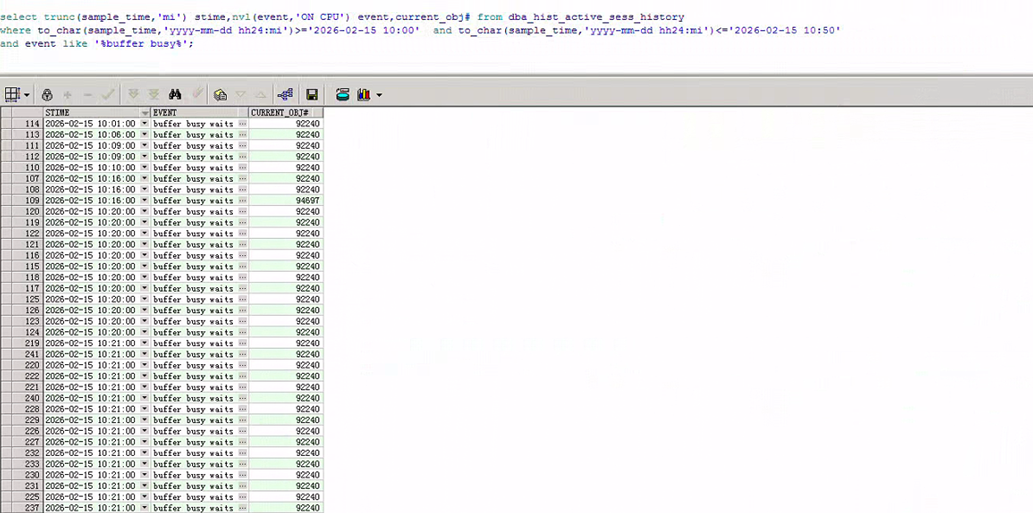Click the export query results icon

[220, 95]
